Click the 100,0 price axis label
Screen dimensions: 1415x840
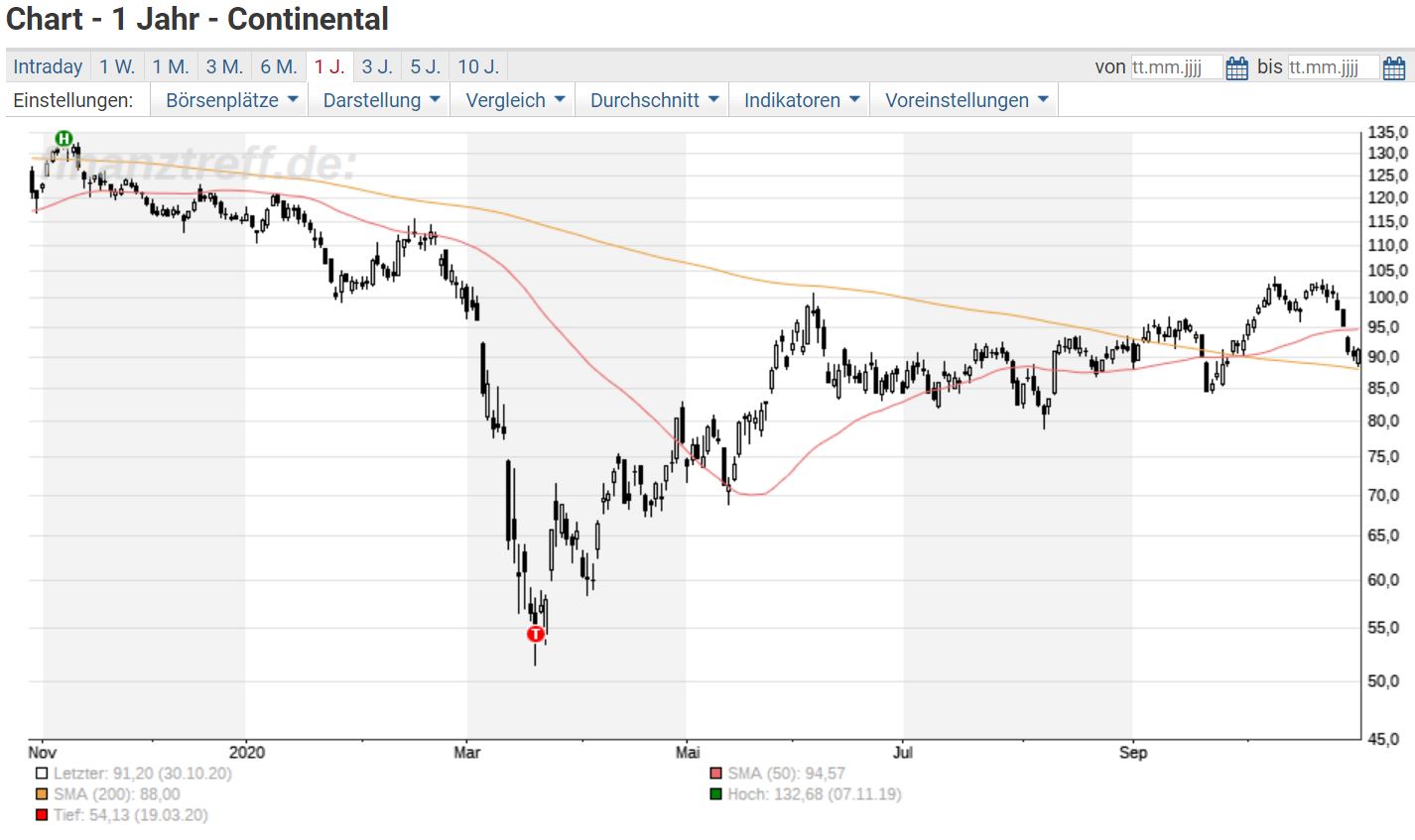(x=1388, y=298)
